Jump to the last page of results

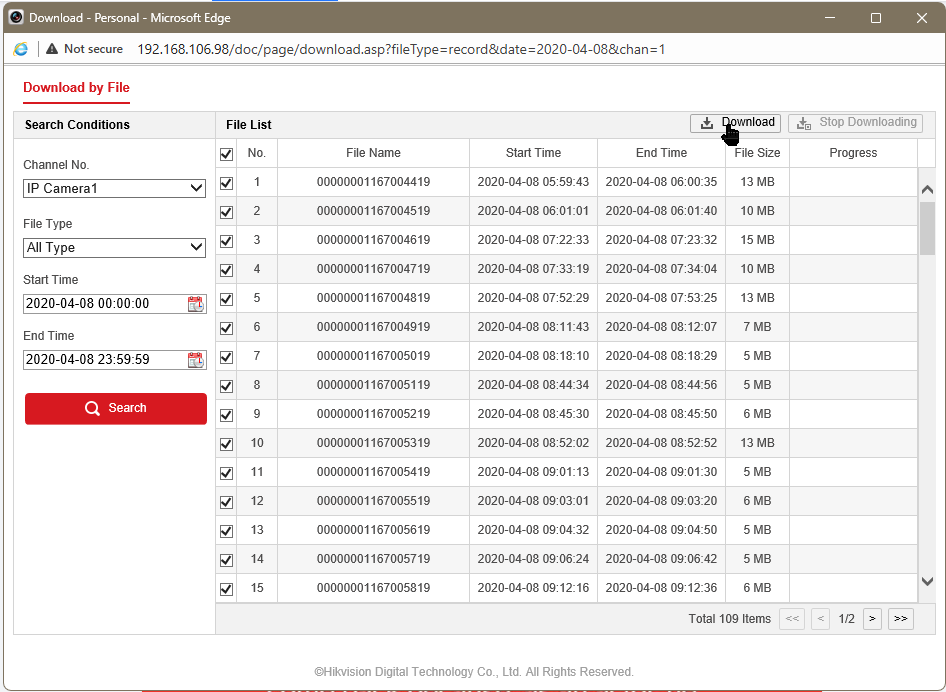coord(901,619)
